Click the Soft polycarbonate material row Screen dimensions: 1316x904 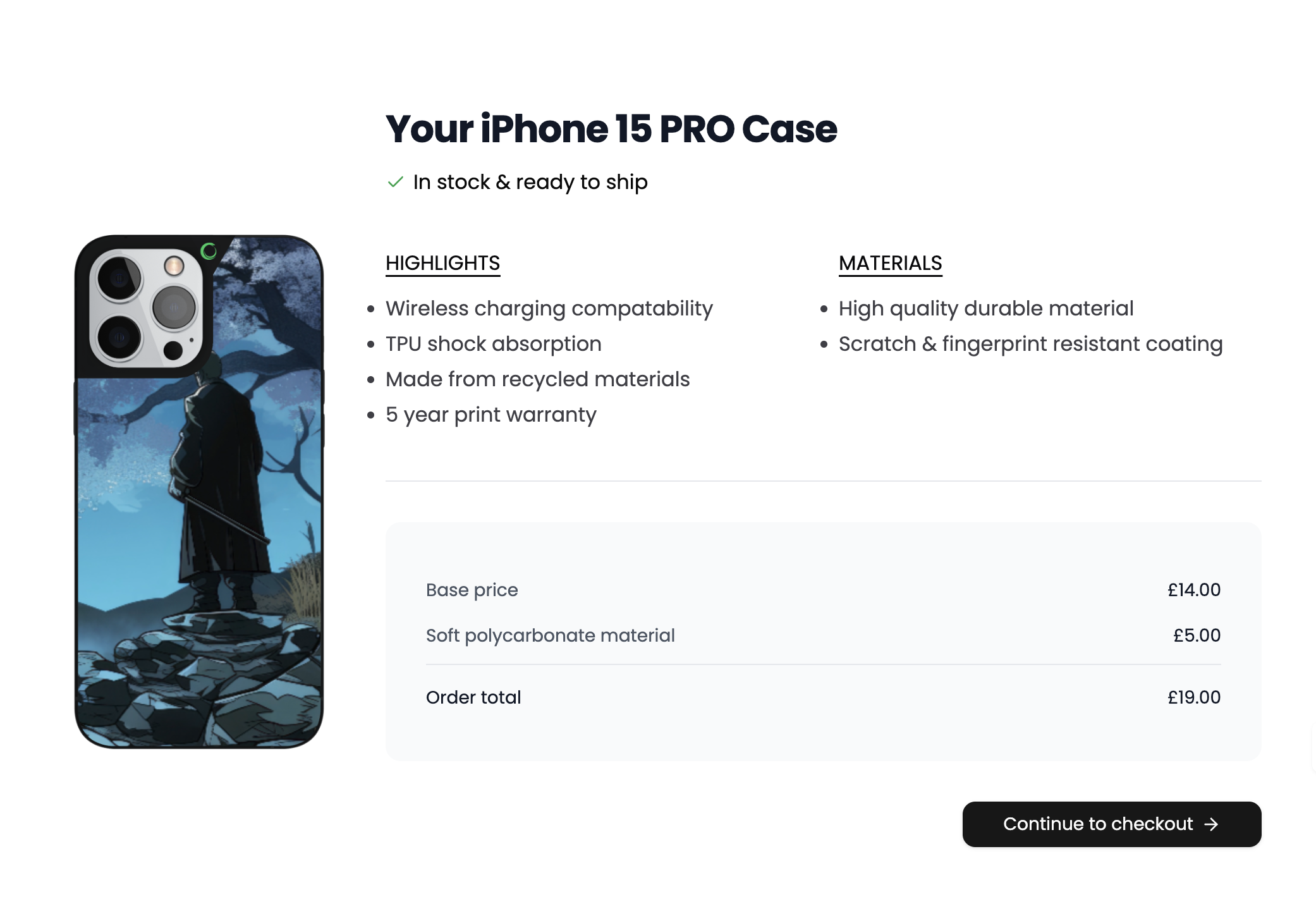823,635
